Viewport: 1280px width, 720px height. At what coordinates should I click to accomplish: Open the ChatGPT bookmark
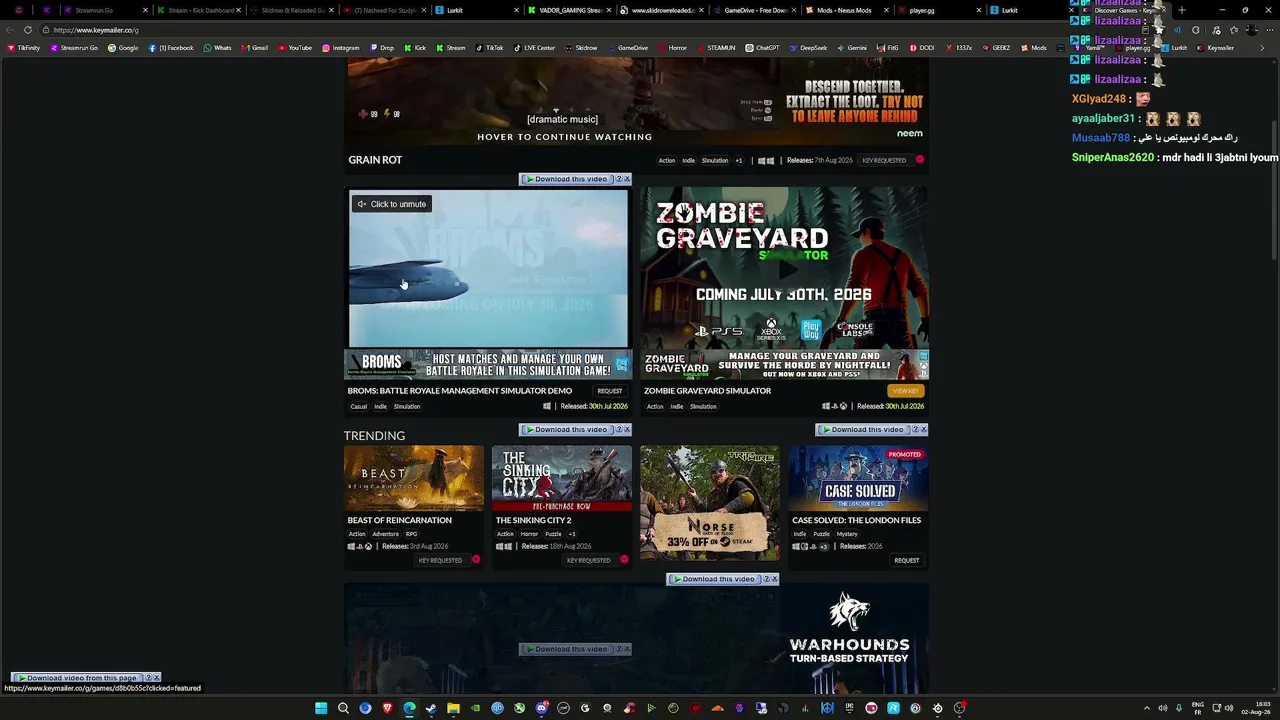click(762, 48)
